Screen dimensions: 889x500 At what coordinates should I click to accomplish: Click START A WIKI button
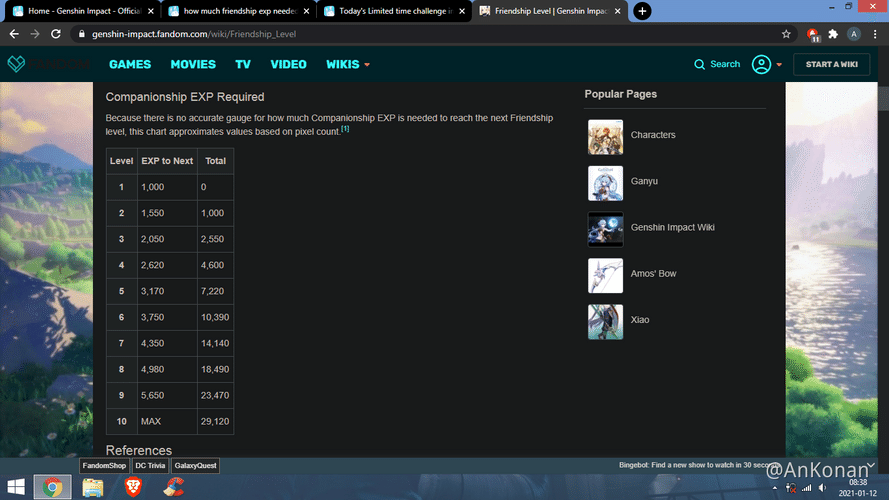[x=832, y=65]
